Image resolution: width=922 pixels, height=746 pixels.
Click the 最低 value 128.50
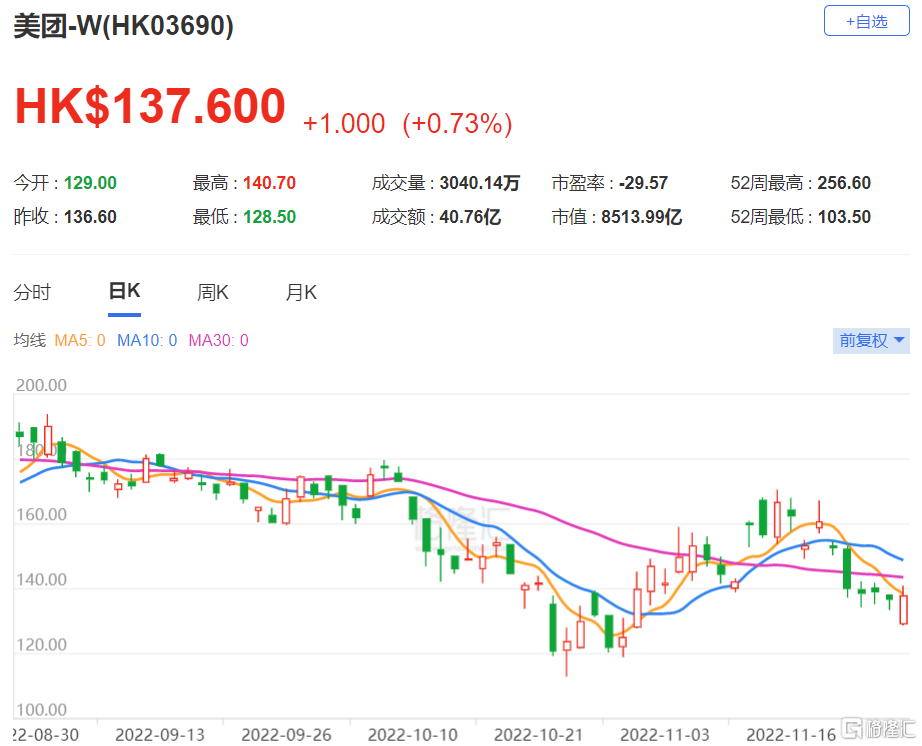point(269,217)
